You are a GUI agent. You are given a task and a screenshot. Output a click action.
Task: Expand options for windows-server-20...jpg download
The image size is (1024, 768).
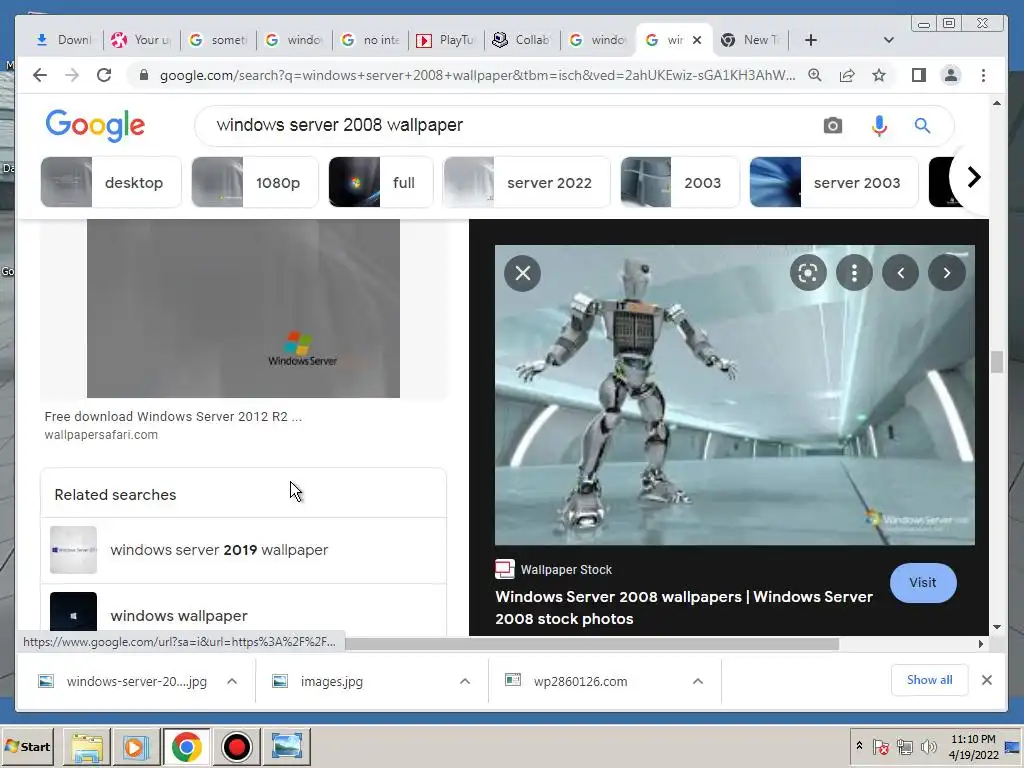[232, 681]
